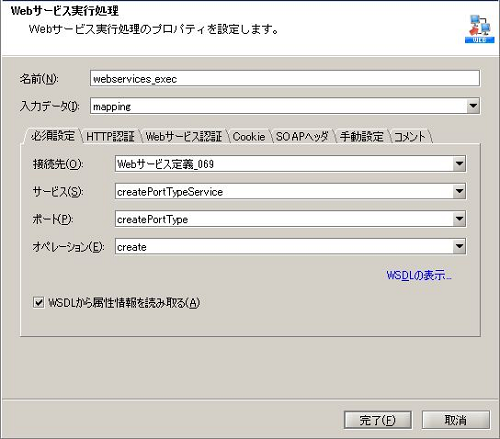
Task: Open the 入力データ dropdown arrow
Action: click(473, 106)
